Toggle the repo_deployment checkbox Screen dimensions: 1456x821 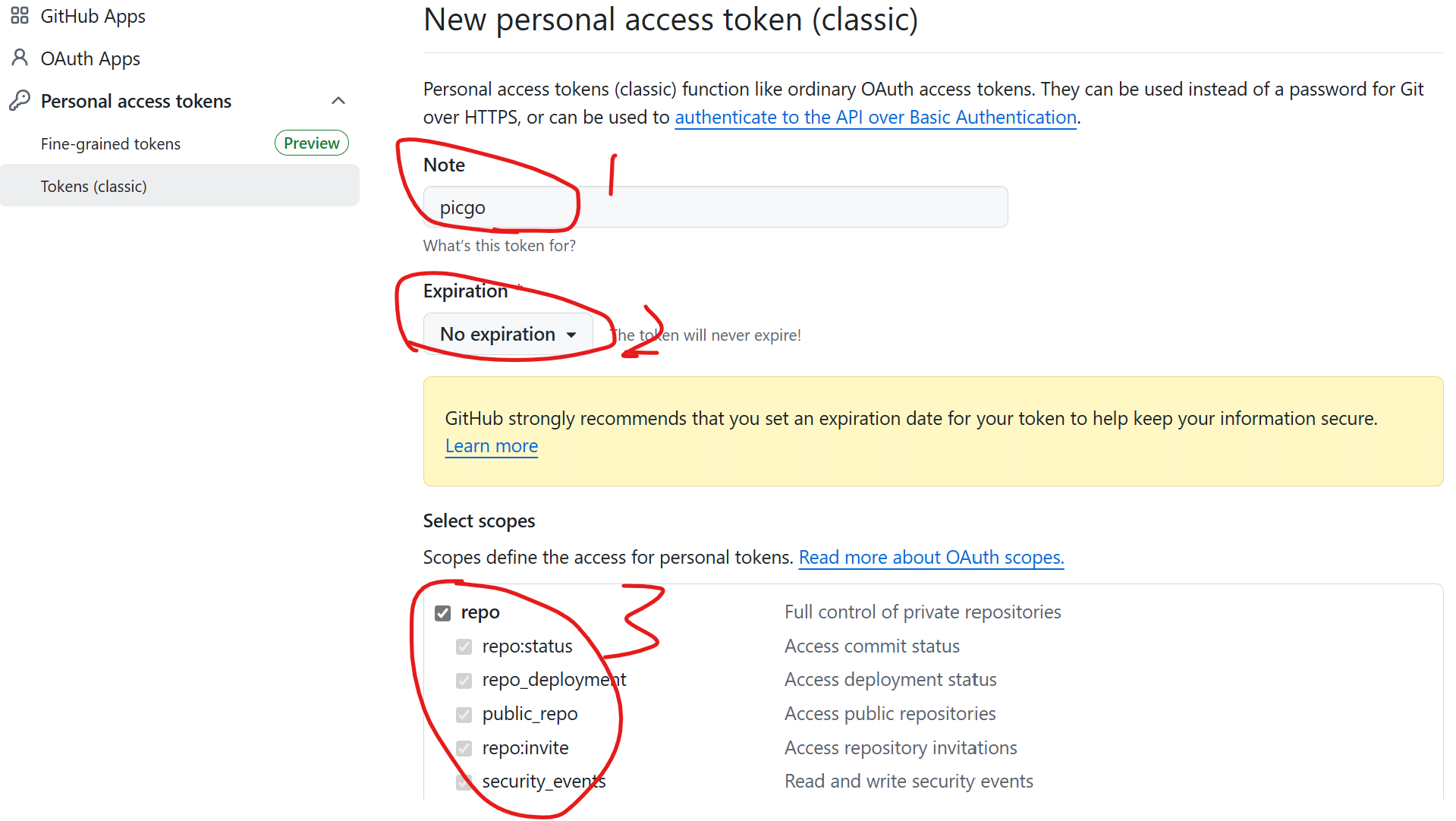coord(464,681)
